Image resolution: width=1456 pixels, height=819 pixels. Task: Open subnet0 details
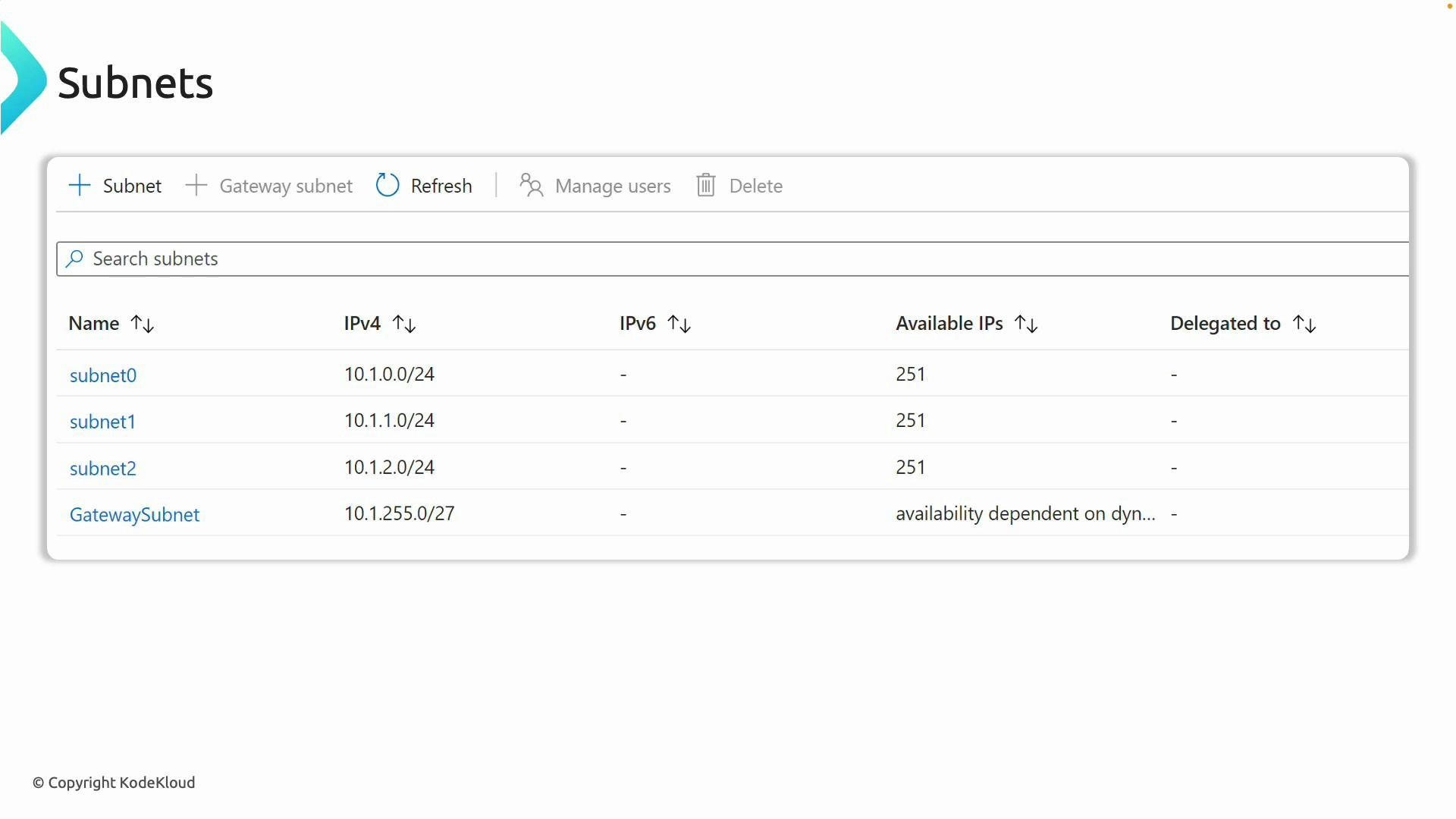point(103,375)
